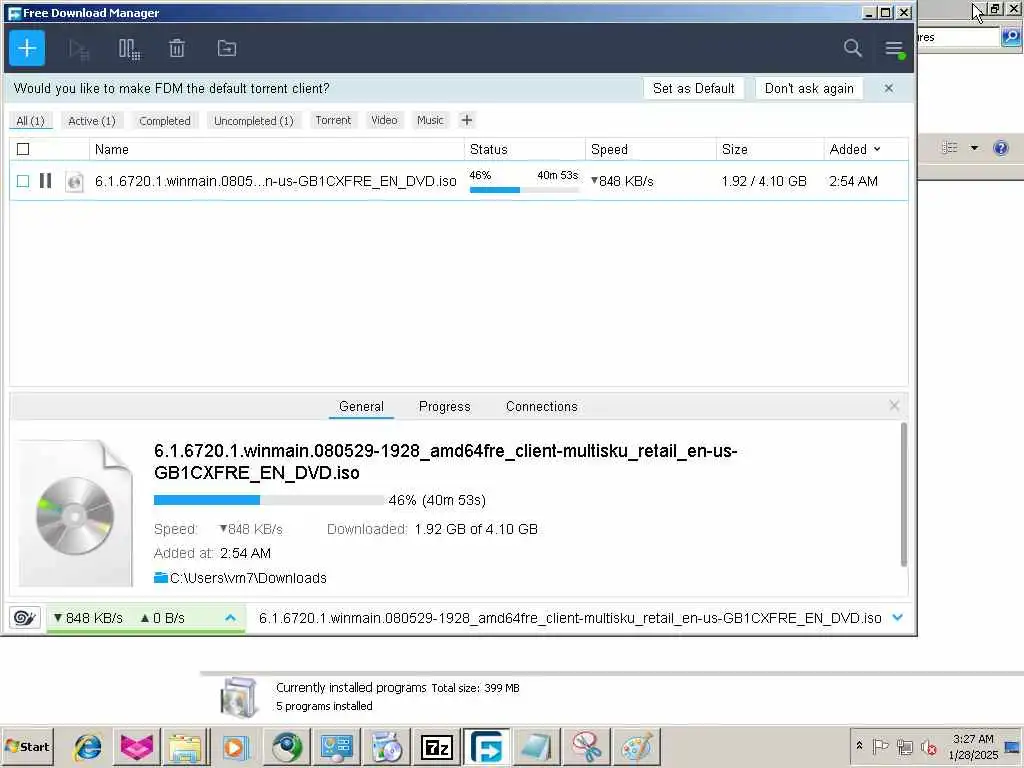1024x768 pixels.
Task: Open Windows Explorer from taskbar
Action: [185, 746]
